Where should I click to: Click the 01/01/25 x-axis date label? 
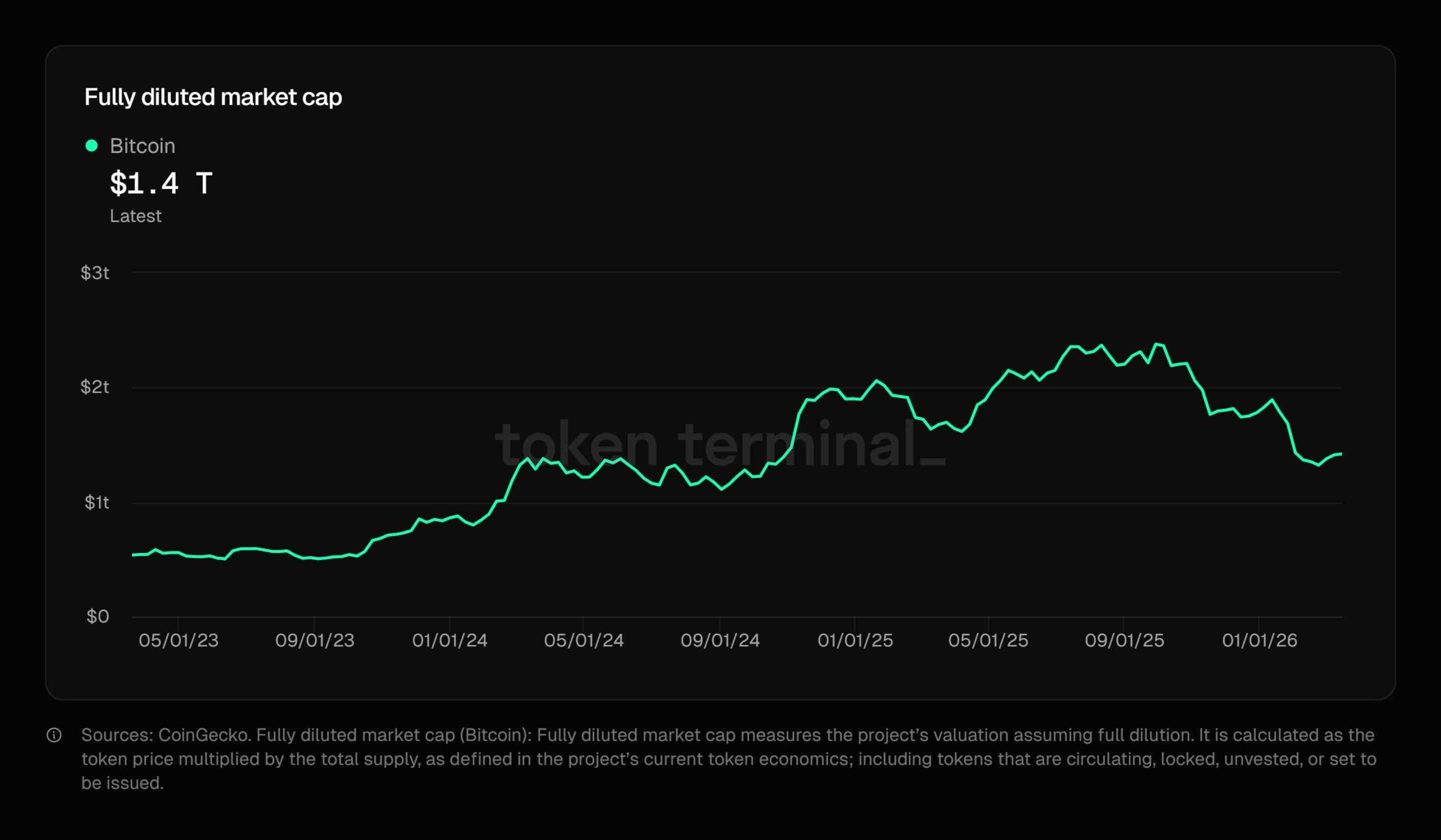[855, 640]
